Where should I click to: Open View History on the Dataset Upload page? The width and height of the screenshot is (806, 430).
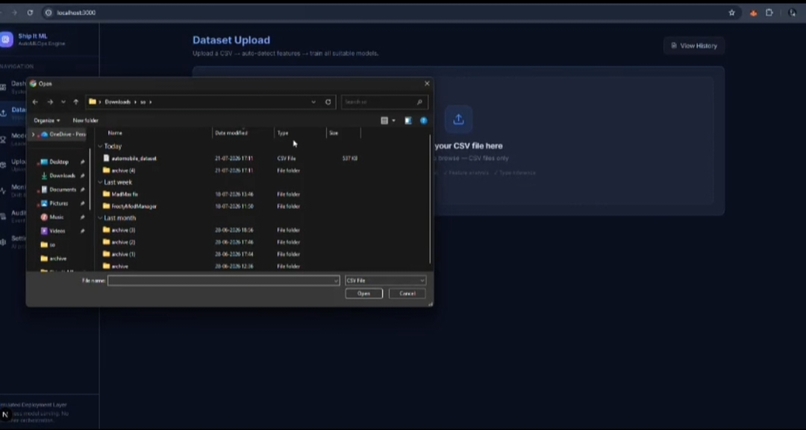(694, 46)
